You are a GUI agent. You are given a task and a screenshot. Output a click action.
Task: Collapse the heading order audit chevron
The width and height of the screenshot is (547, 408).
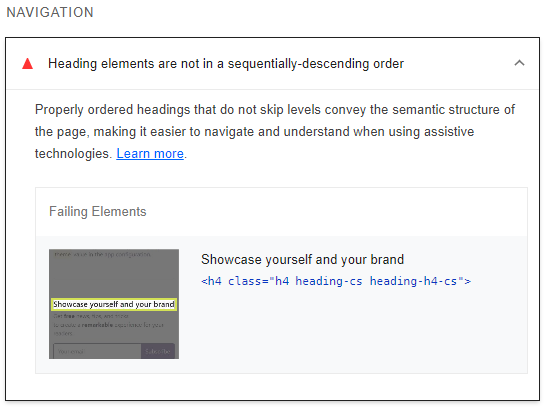(x=519, y=63)
